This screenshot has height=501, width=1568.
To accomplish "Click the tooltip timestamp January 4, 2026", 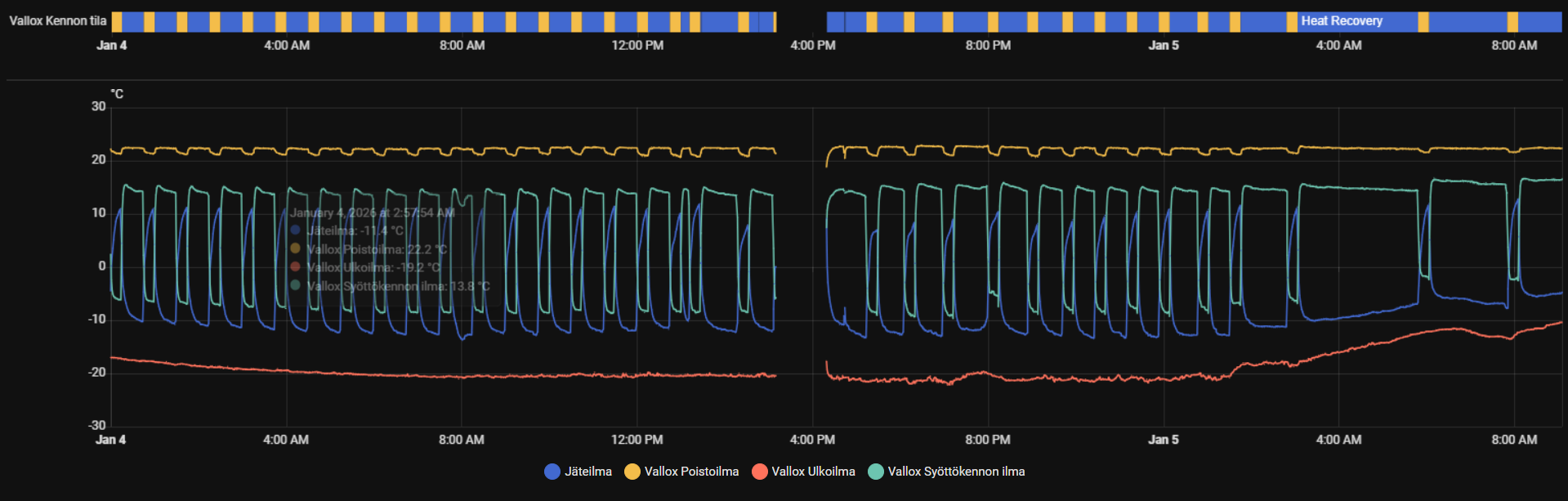I will pos(372,212).
